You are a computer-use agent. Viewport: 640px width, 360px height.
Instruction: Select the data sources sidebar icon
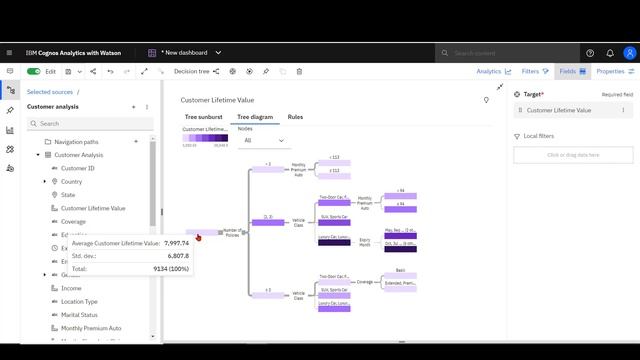coord(11,90)
